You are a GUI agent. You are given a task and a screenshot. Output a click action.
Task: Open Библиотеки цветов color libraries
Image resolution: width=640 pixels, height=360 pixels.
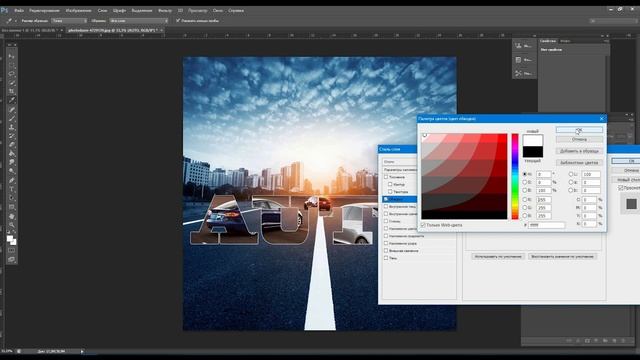click(x=579, y=162)
